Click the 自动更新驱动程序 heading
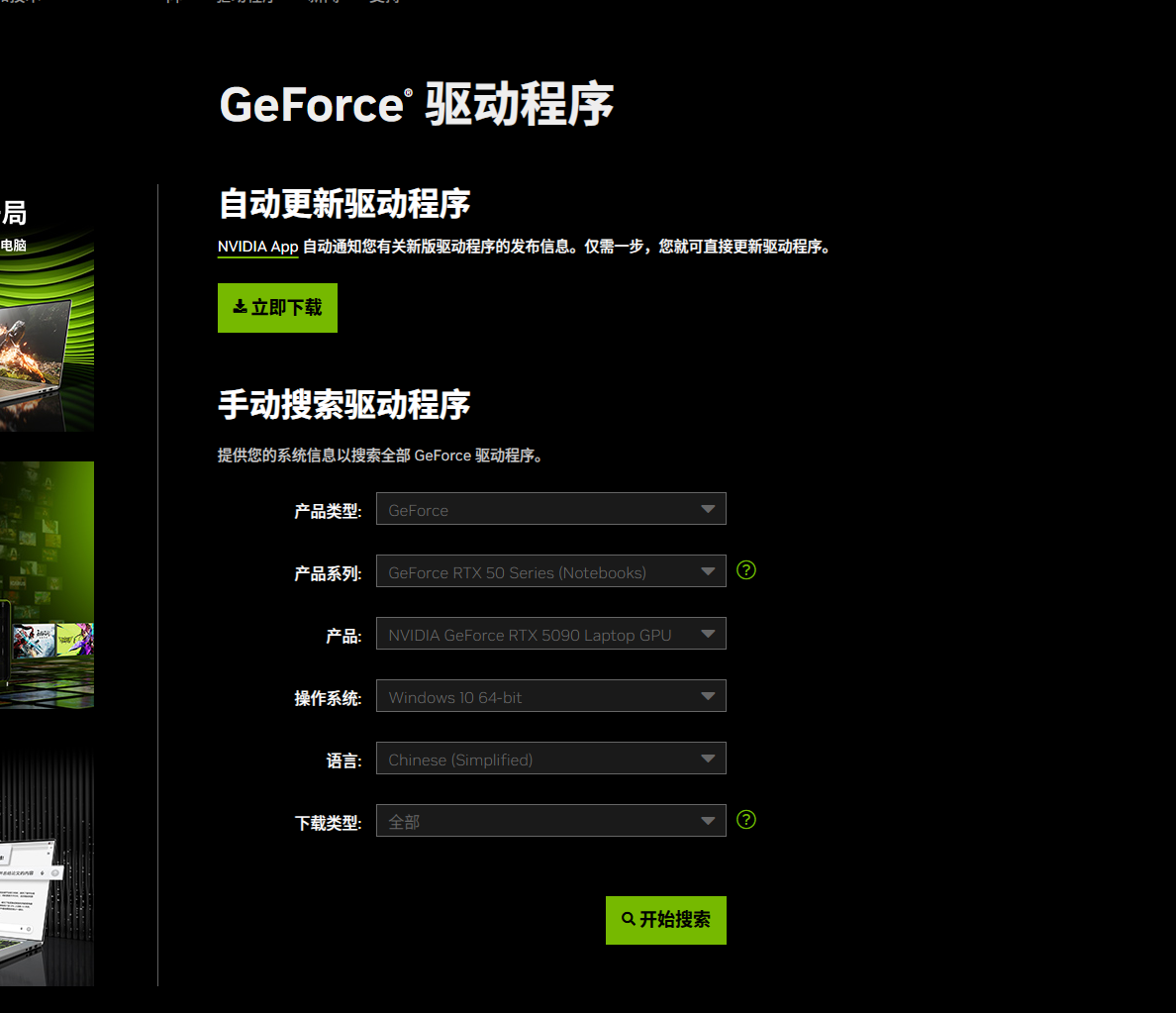 344,204
